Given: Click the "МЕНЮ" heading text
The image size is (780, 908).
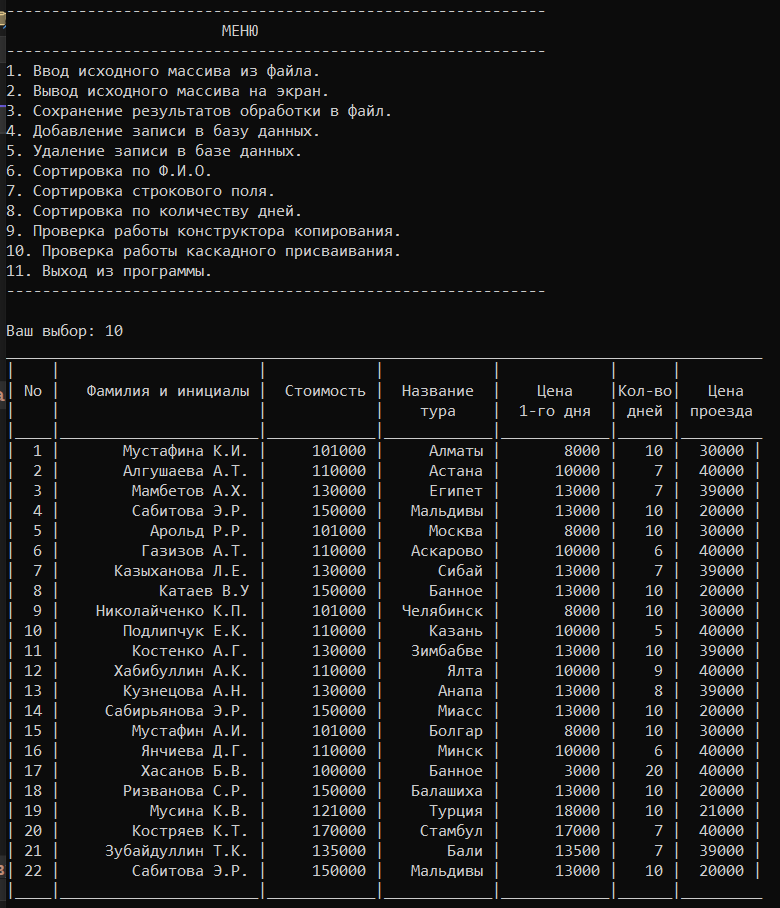Looking at the screenshot, I should tap(240, 31).
